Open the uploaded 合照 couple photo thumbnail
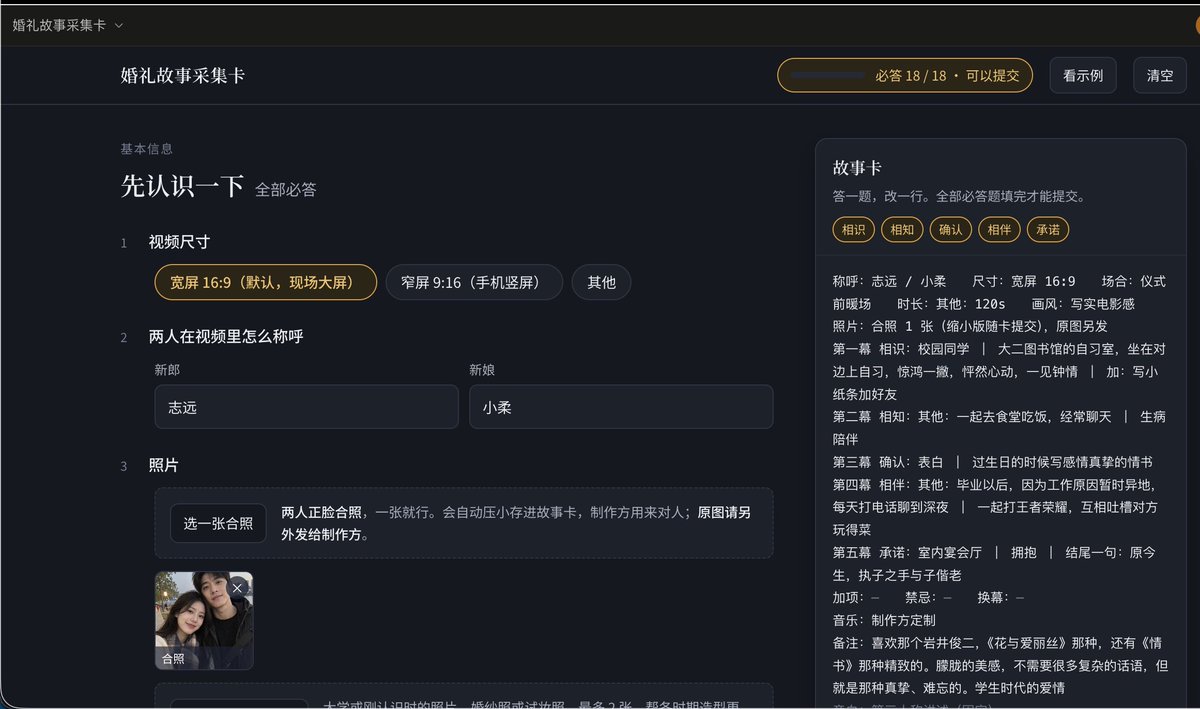This screenshot has height=709, width=1200. pos(204,620)
